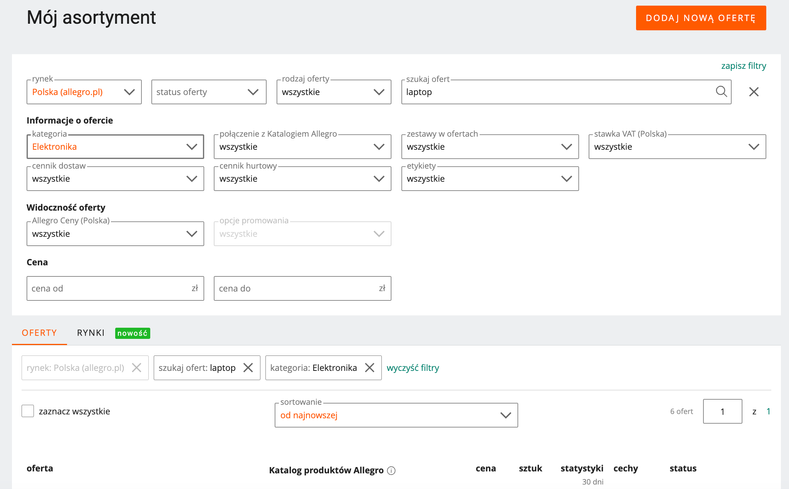The height and width of the screenshot is (489, 789).
Task: Open the 'rynek' dropdown
Action: [85, 92]
